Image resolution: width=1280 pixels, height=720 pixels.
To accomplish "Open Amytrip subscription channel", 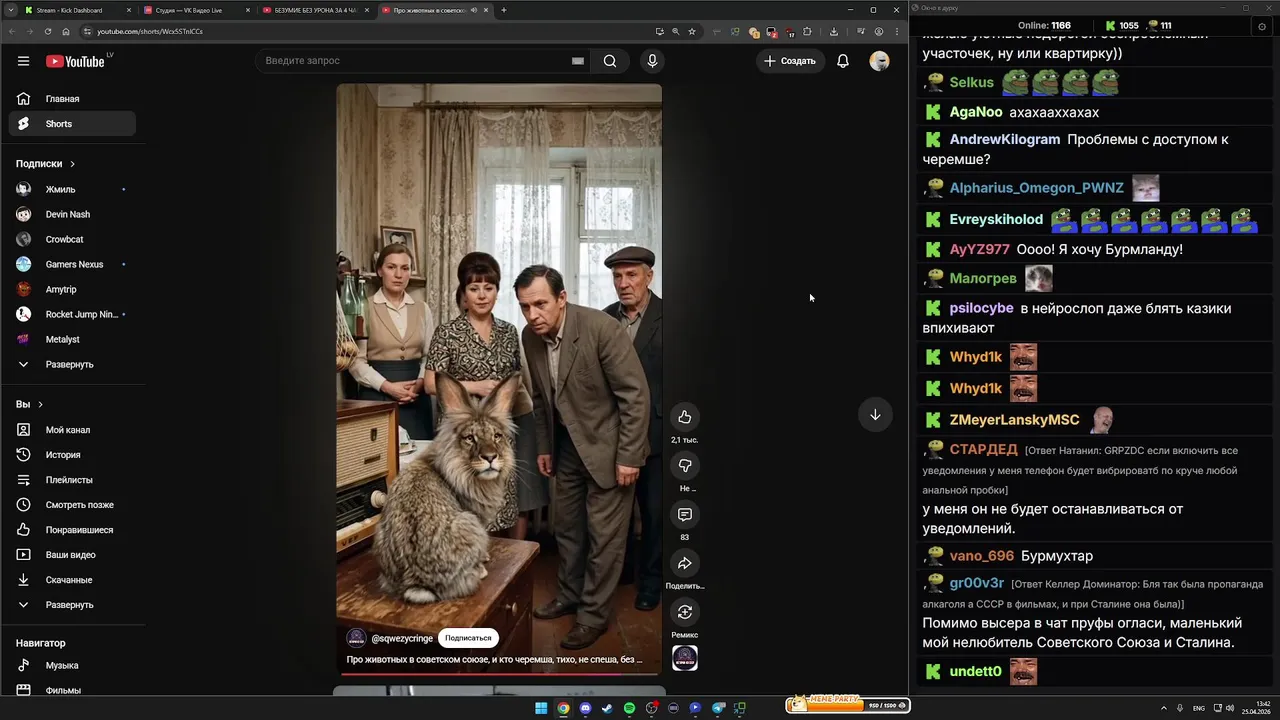I will coord(72,289).
